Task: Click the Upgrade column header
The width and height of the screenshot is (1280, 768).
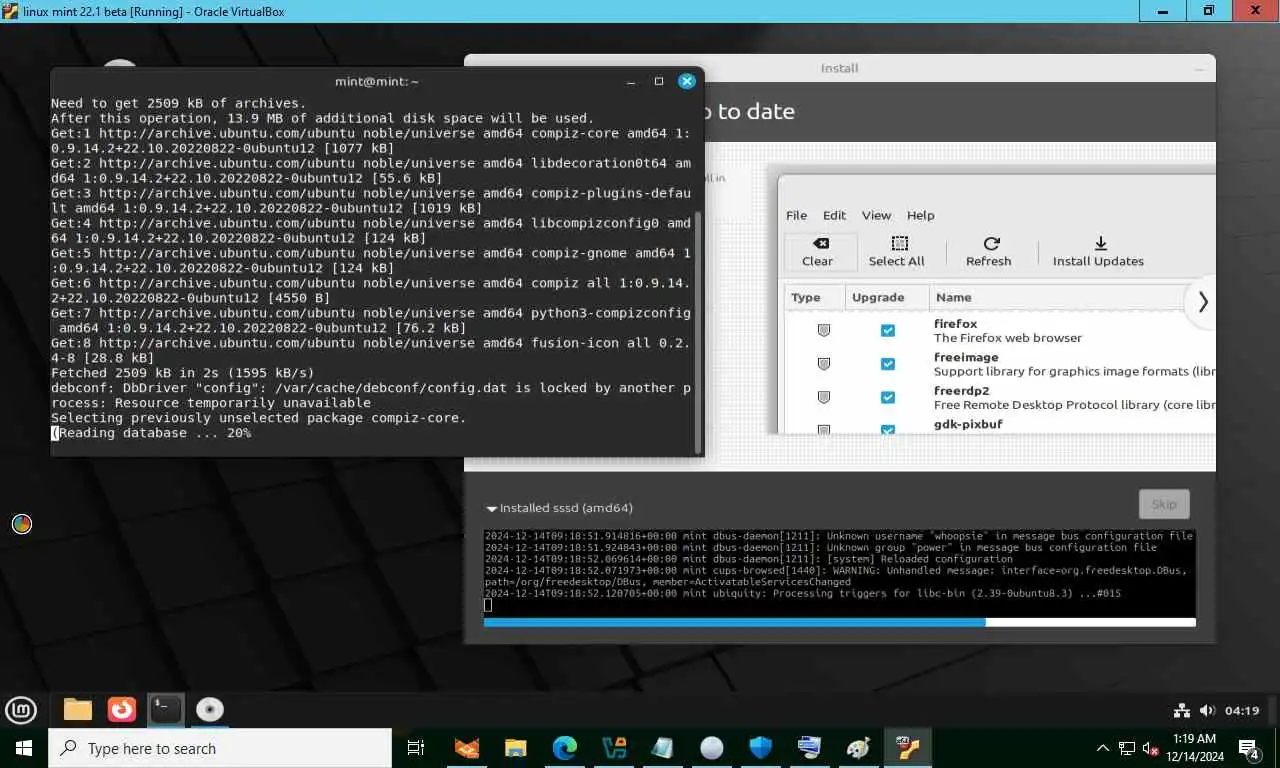Action: (x=885, y=297)
